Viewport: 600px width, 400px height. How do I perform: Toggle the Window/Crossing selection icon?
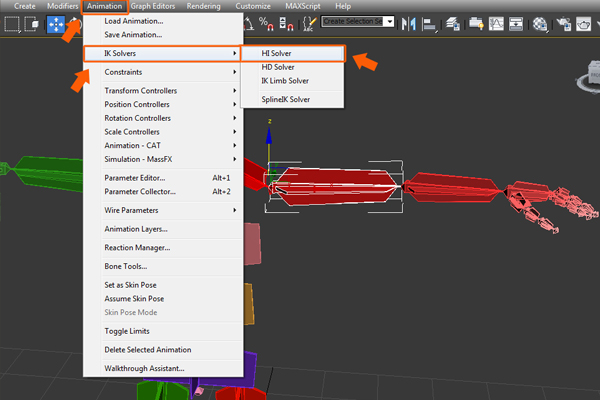click(x=32, y=24)
